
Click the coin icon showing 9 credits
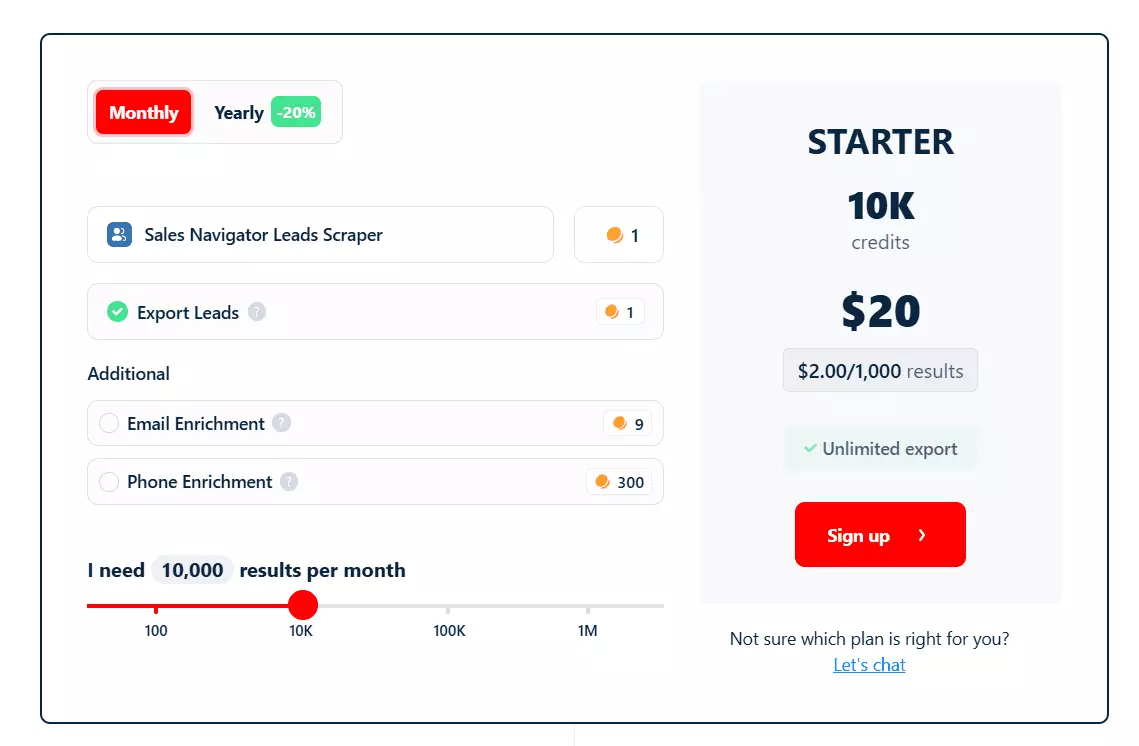[620, 423]
